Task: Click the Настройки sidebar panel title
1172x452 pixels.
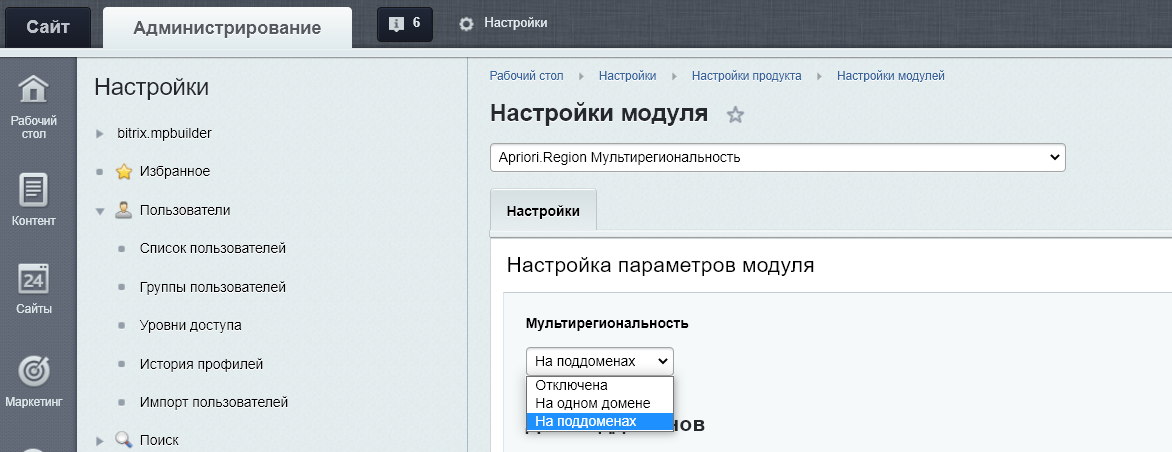Action: pos(152,87)
